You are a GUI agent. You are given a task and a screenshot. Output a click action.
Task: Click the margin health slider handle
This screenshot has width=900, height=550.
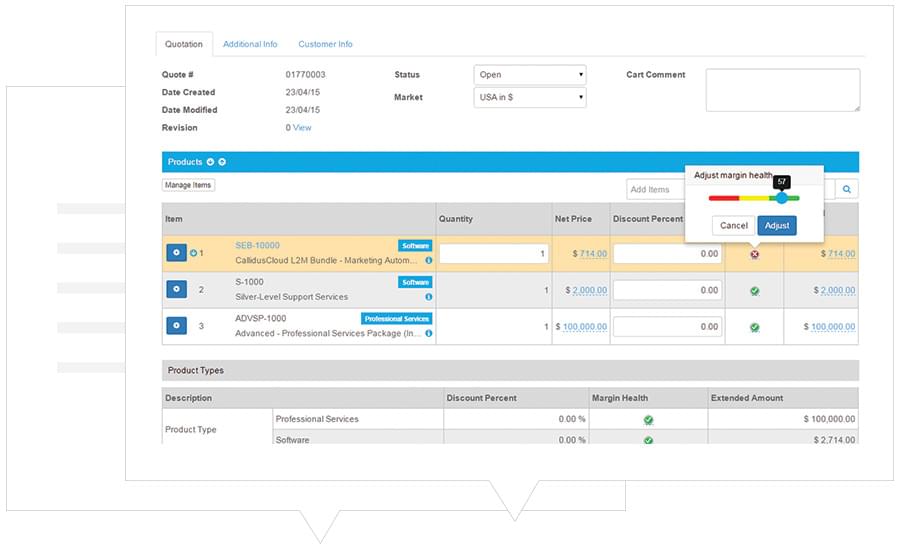782,198
